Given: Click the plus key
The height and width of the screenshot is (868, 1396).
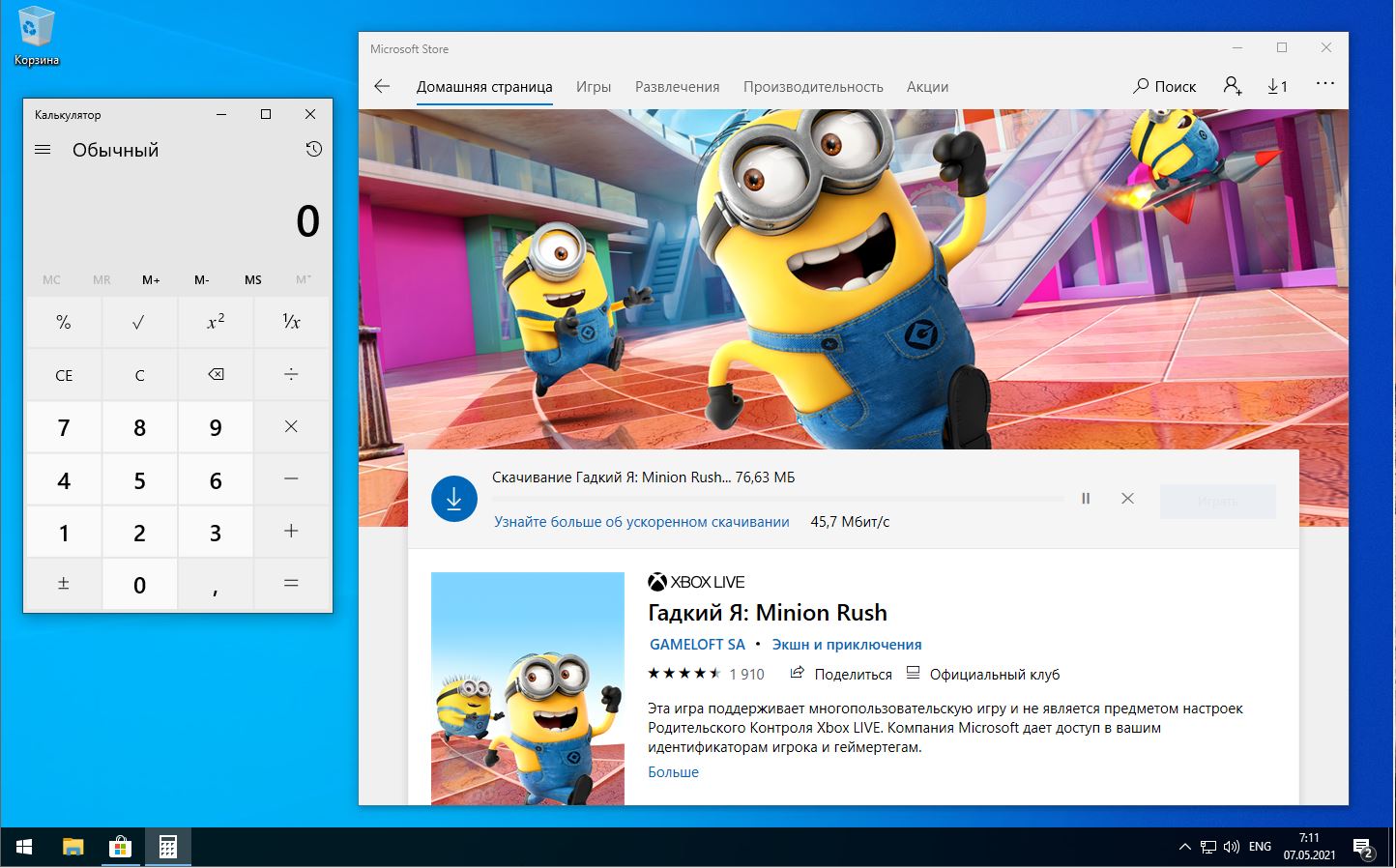Looking at the screenshot, I should (x=291, y=532).
